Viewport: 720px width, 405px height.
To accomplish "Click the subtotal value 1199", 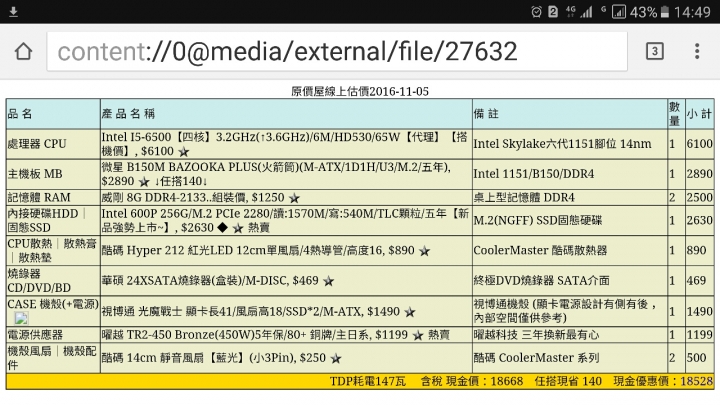I will pos(699,335).
